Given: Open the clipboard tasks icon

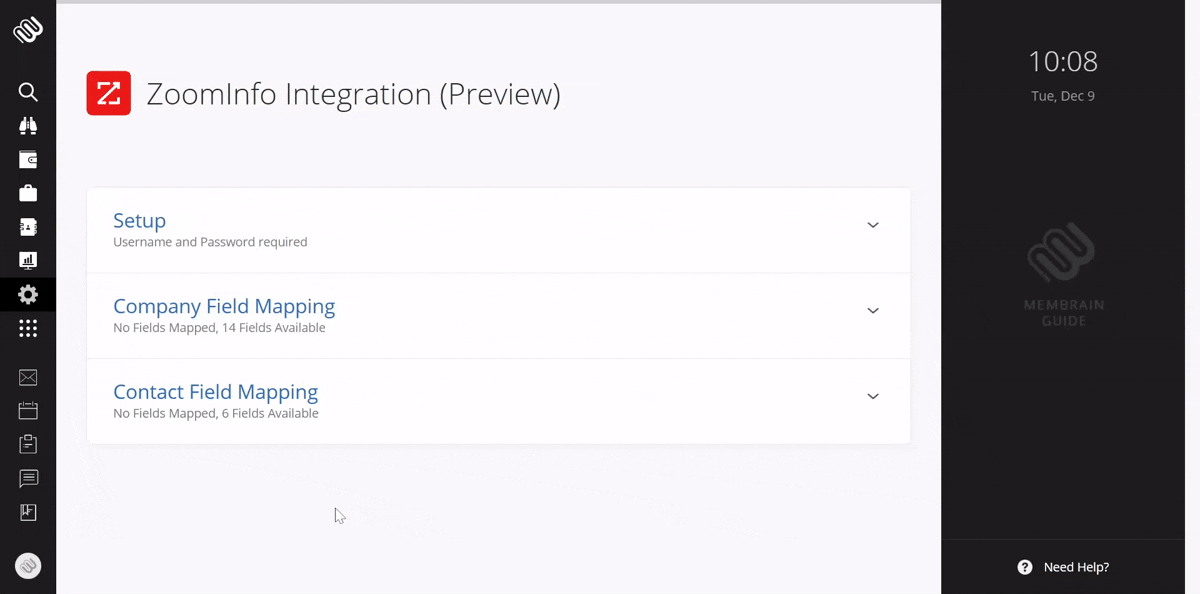Looking at the screenshot, I should coord(28,444).
